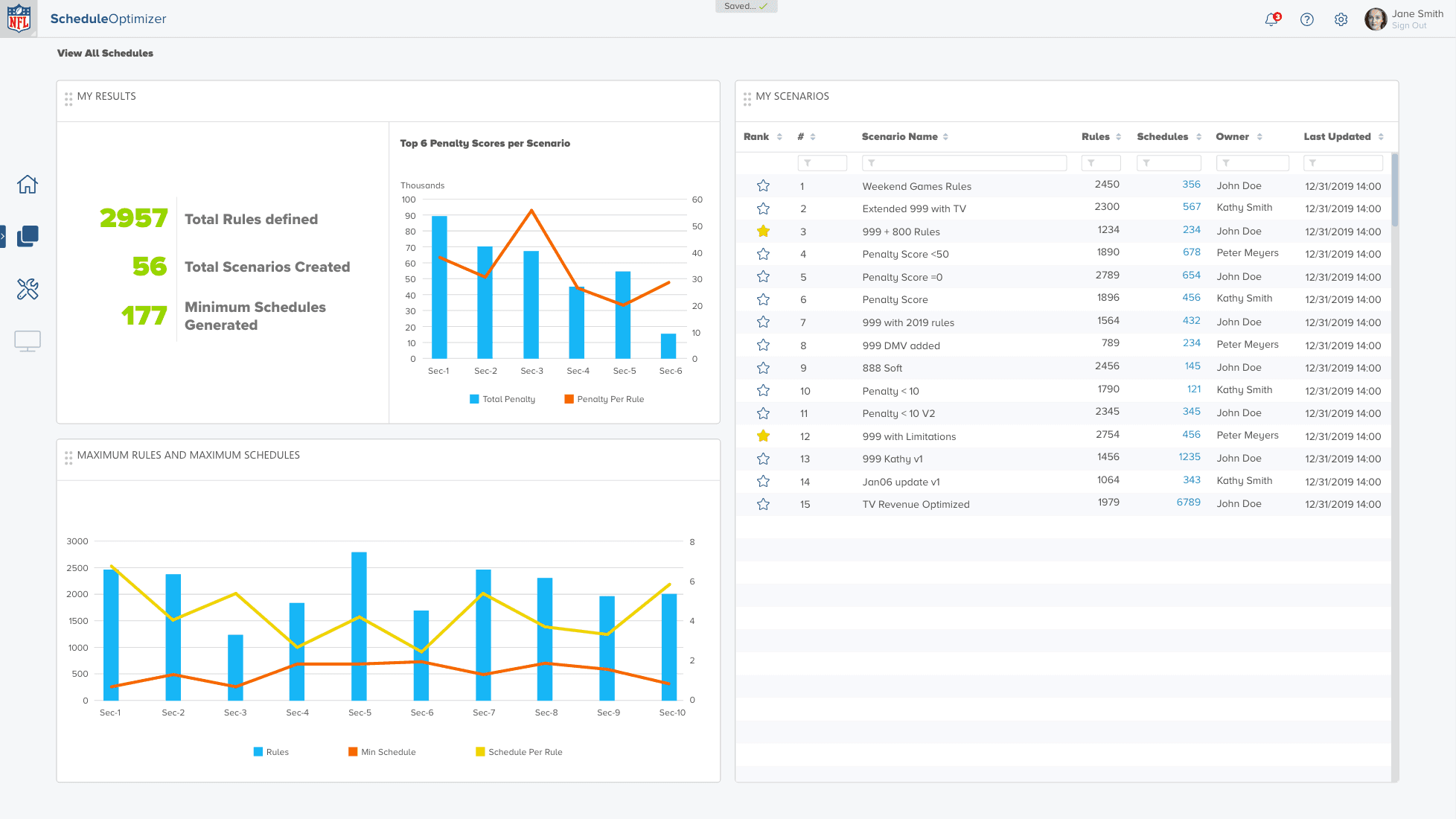
Task: Sort by the Scenario Name header
Action: coord(899,137)
